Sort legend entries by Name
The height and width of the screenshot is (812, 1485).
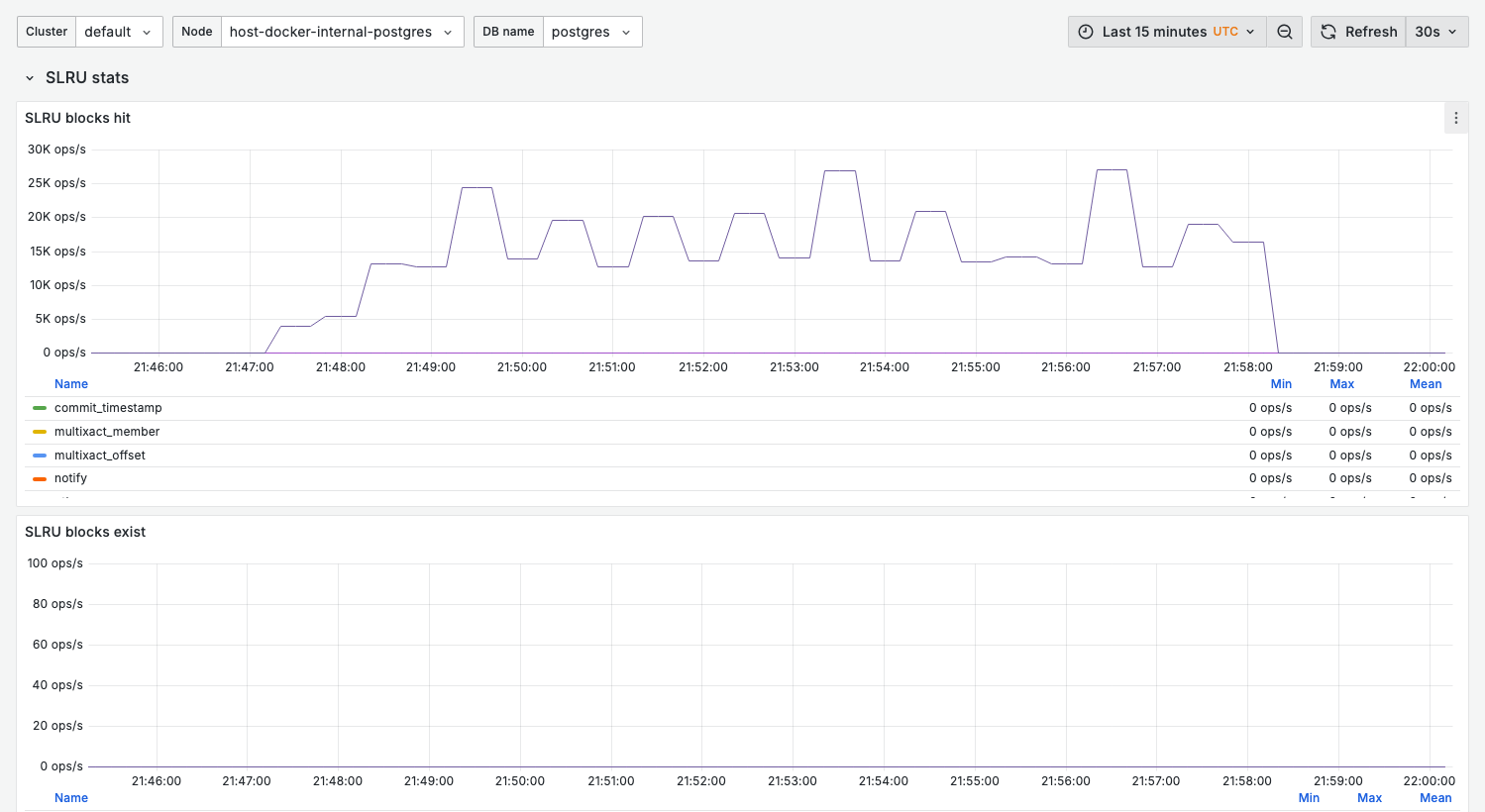pyautogui.click(x=70, y=383)
